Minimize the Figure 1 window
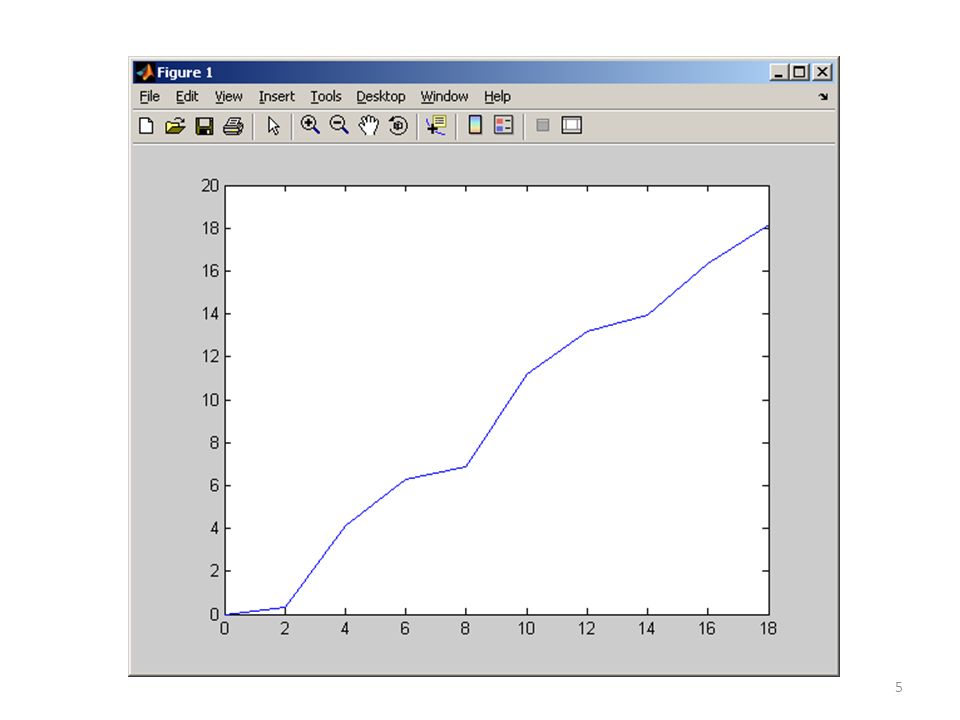 pyautogui.click(x=778, y=72)
